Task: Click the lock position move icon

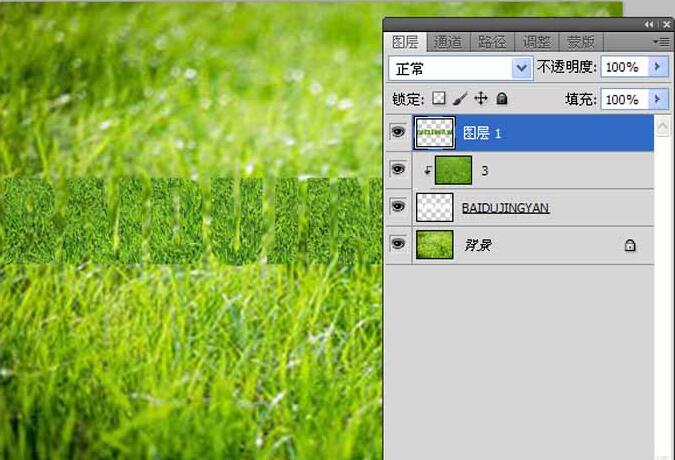Action: tap(480, 99)
